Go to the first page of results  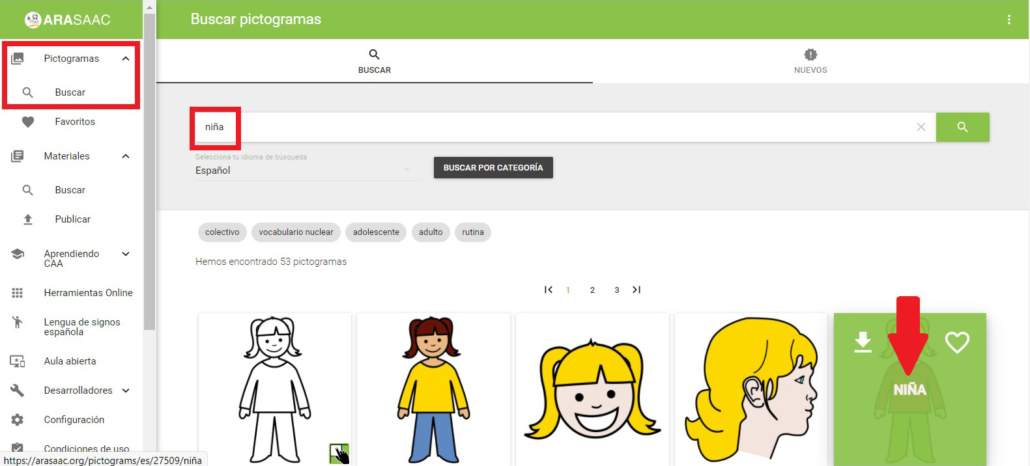549,290
